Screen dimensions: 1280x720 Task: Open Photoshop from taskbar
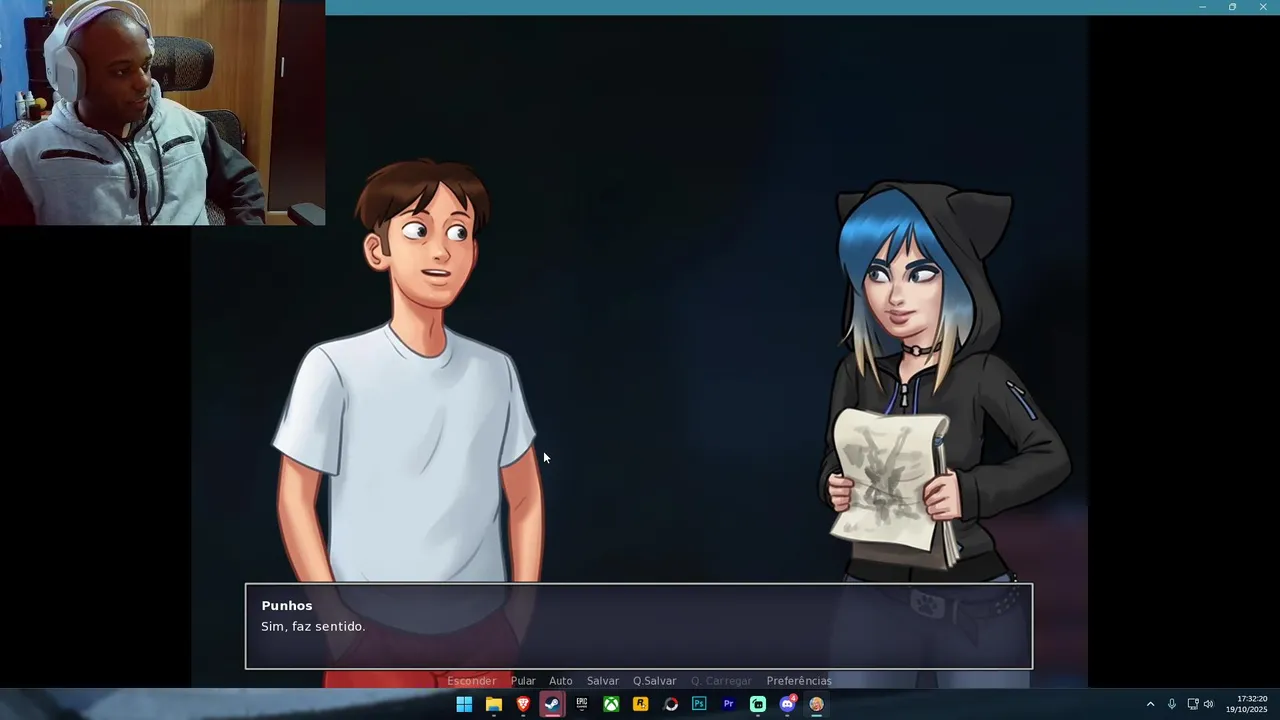click(699, 704)
